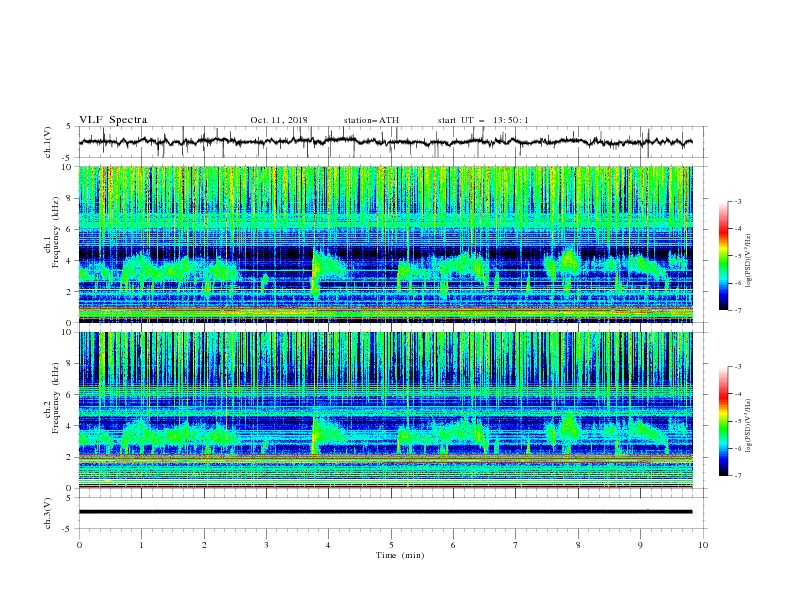The height and width of the screenshot is (612, 792).
Task: Click the "station=ATH" header label
Action: click(371, 120)
